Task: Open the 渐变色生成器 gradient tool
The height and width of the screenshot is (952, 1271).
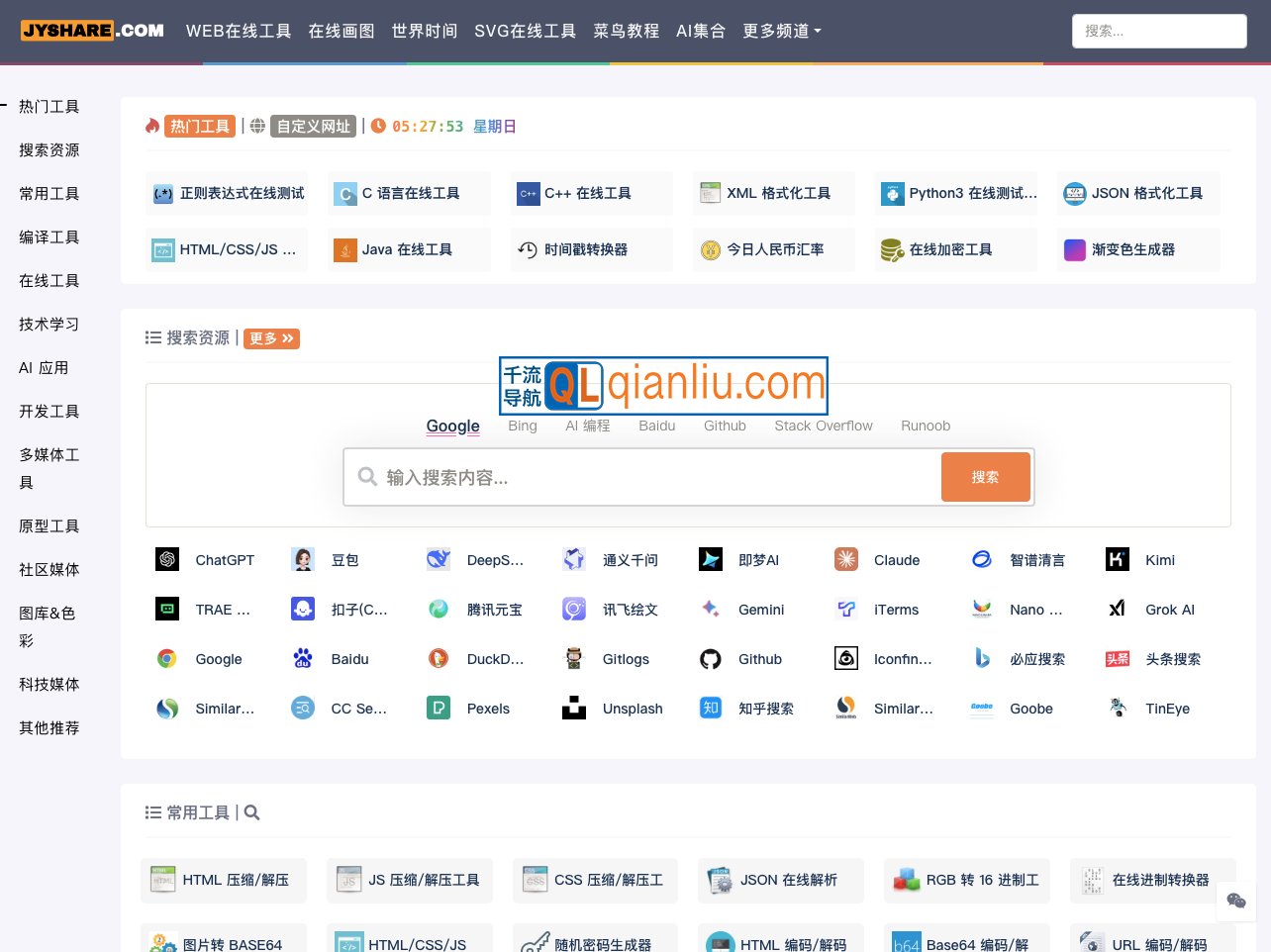Action: click(1132, 249)
